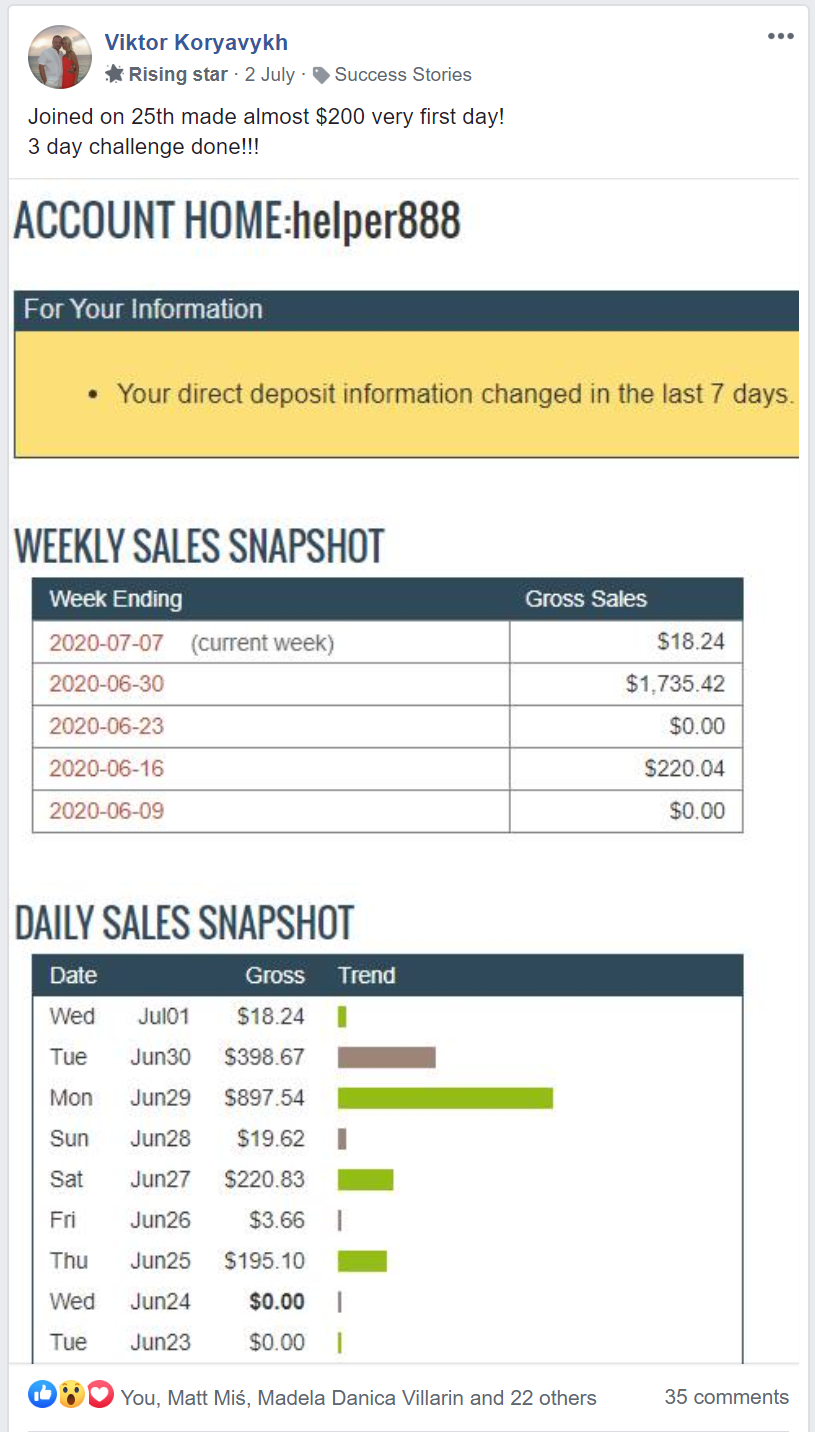
Task: Open week ending 2020-06-09 link
Action: pyautogui.click(x=106, y=811)
